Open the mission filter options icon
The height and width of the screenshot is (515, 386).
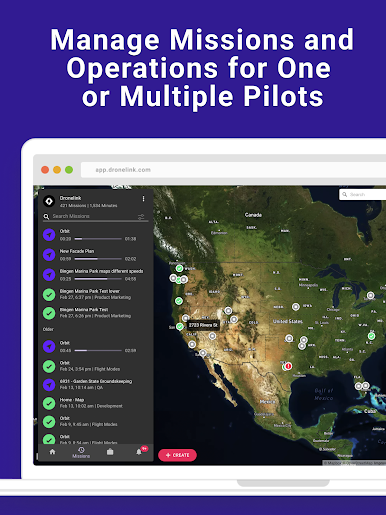[141, 217]
